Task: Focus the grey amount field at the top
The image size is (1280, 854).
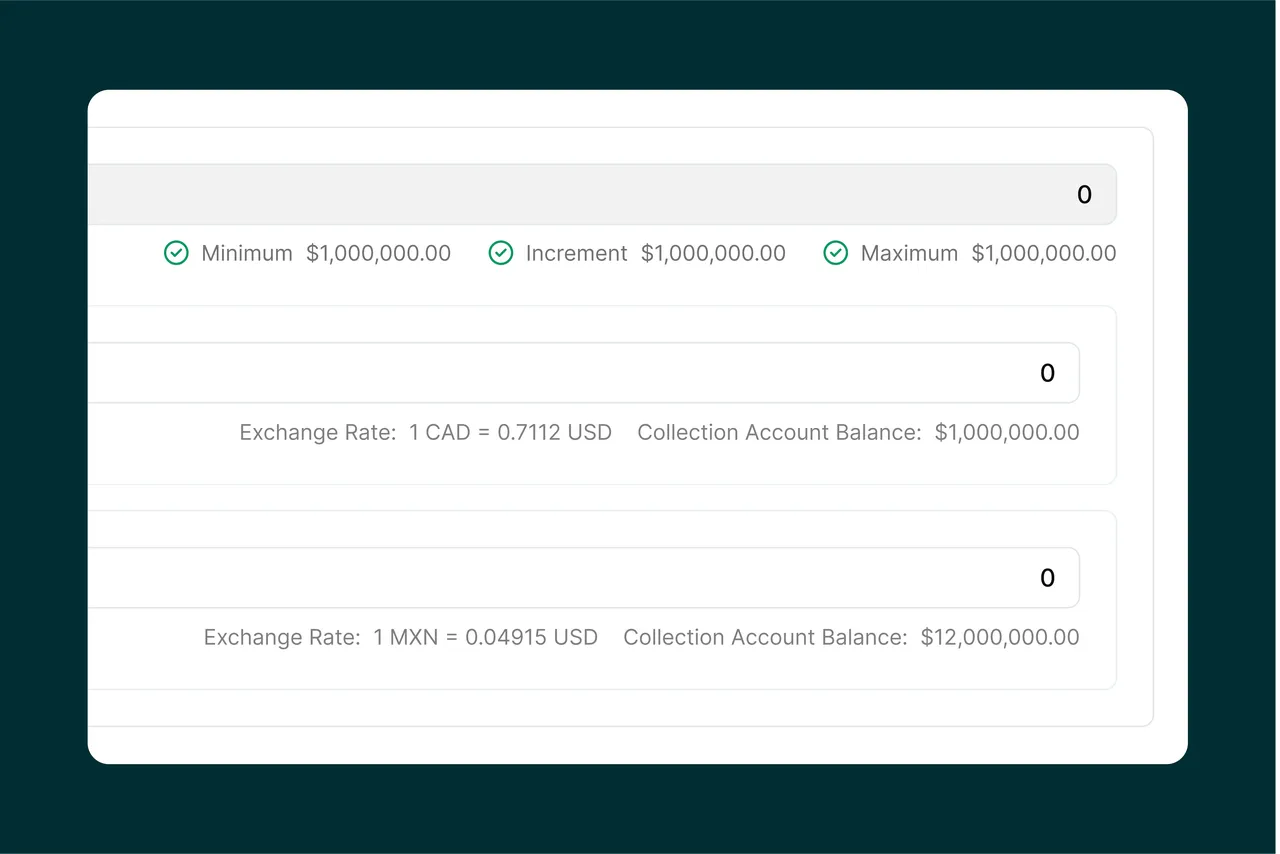Action: pyautogui.click(x=602, y=194)
